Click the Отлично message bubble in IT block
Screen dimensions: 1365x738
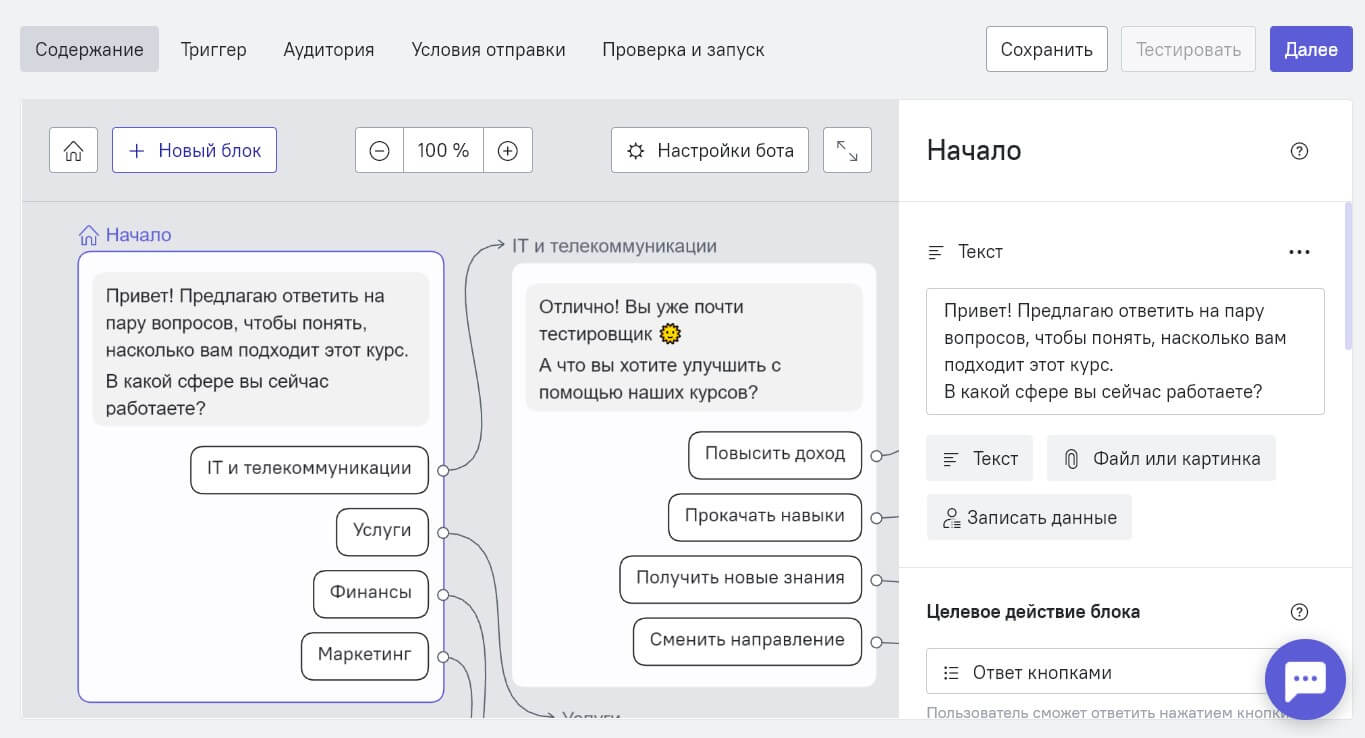pyautogui.click(x=694, y=348)
